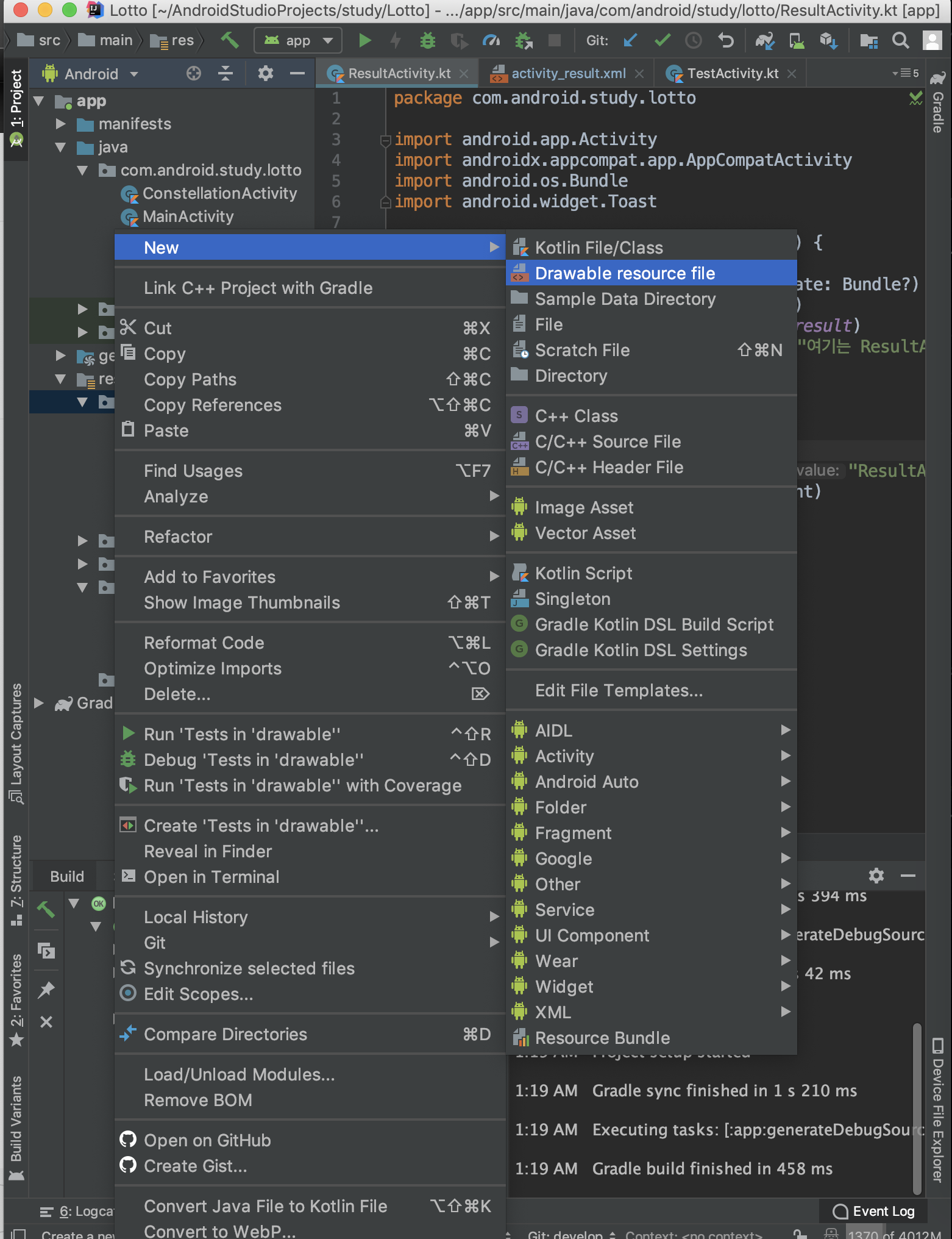This screenshot has height=1239, width=952.
Task: Open the Gradle side panel
Action: click(x=938, y=104)
